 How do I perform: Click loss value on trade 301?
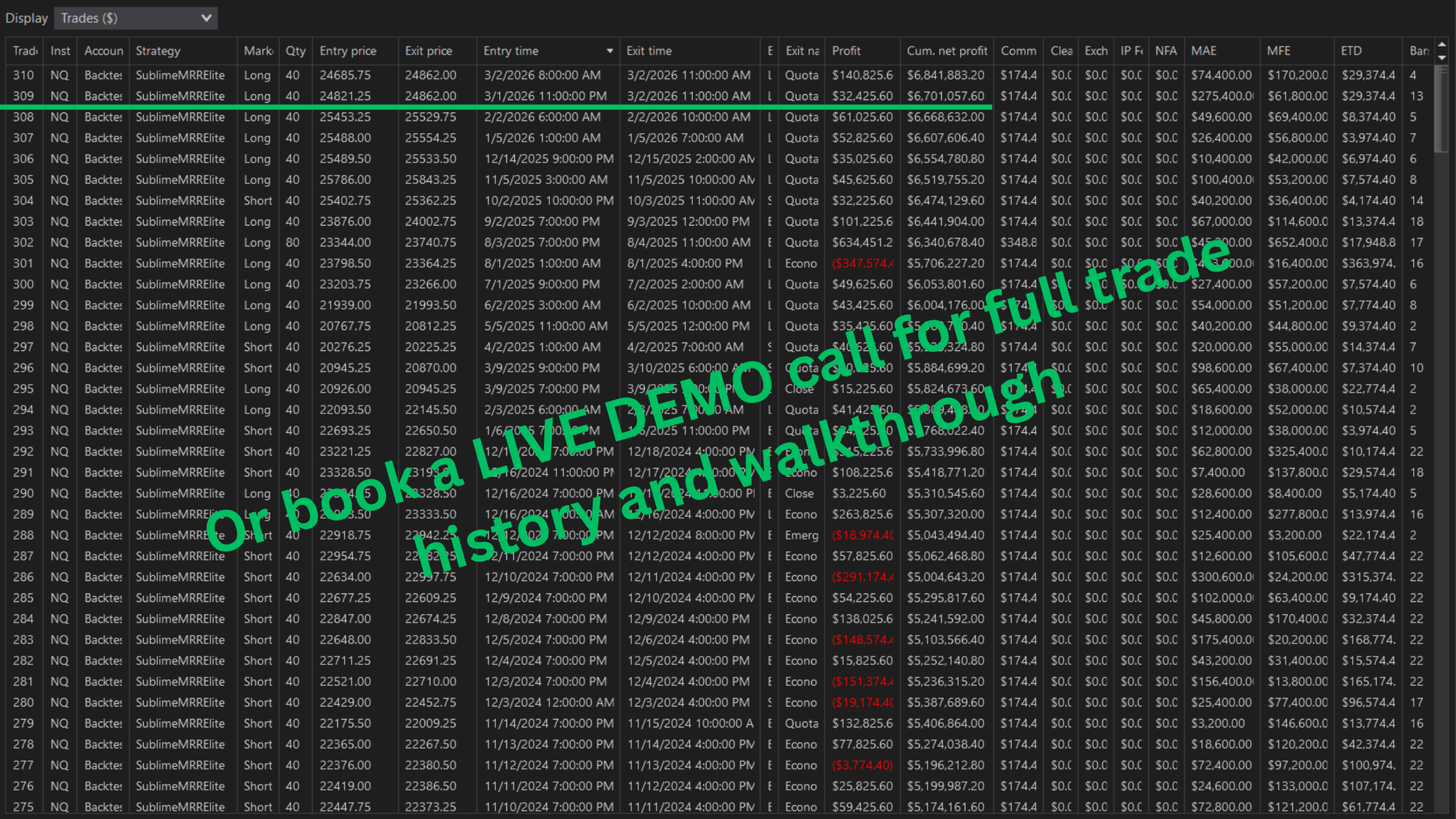coord(862,263)
